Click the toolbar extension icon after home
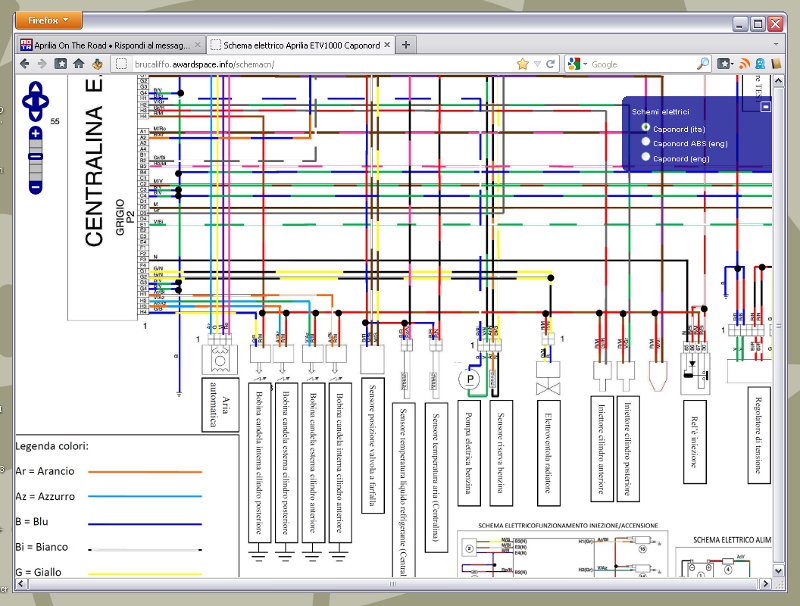The height and width of the screenshot is (606, 800). click(x=97, y=64)
